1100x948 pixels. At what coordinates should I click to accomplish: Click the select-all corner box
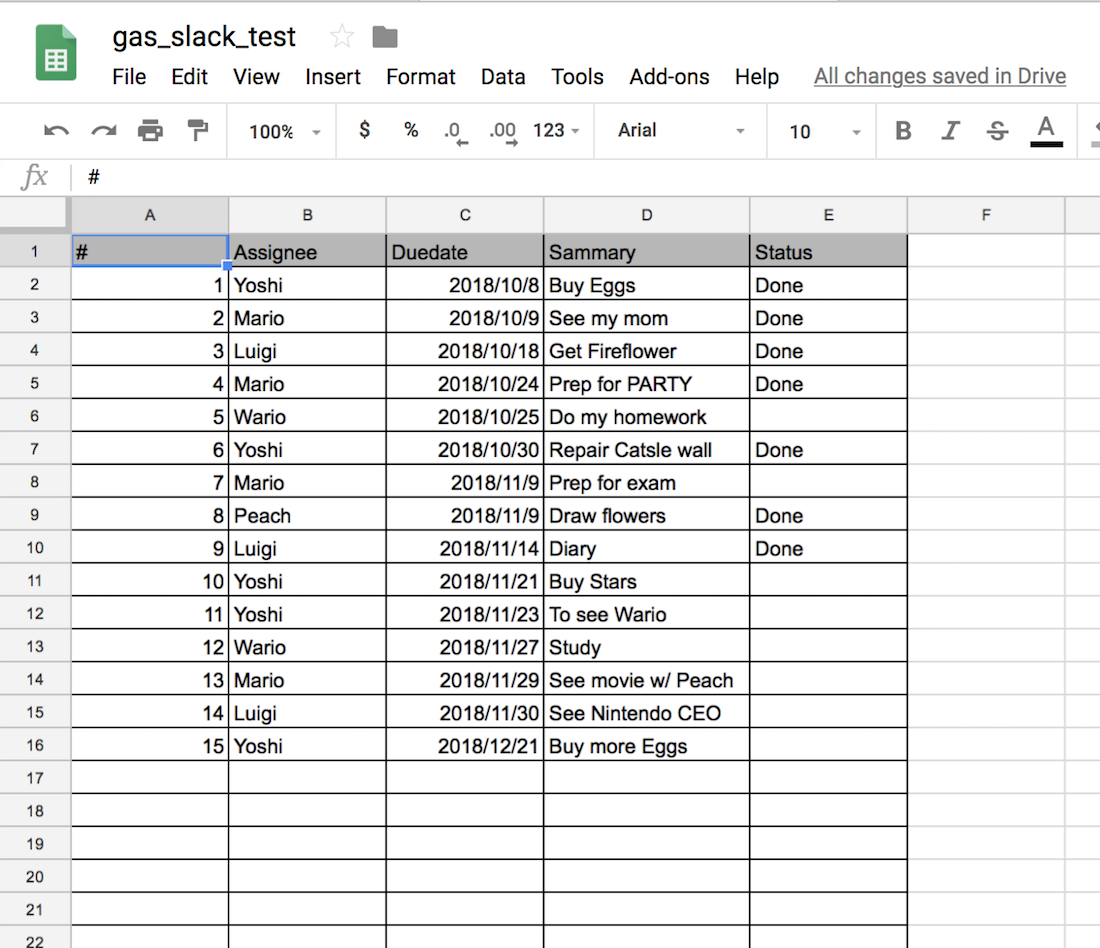tap(34, 215)
